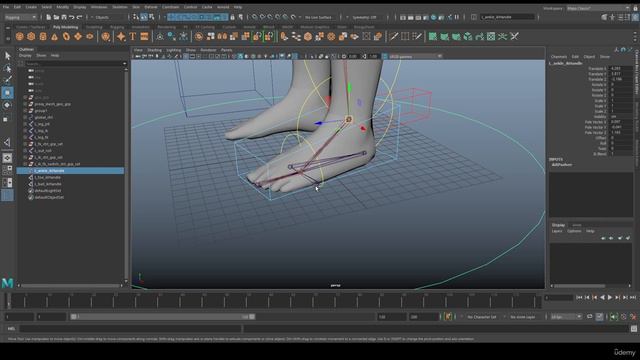Click the Maya logo icon at bottom-left
Screen dimensions: 640x360
pos(7,282)
